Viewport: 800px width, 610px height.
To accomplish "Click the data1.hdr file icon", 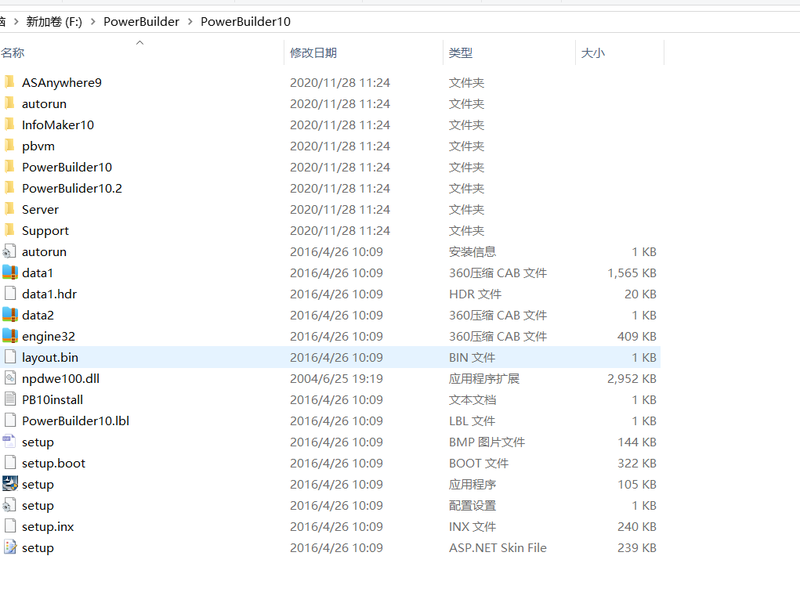I will (10, 294).
